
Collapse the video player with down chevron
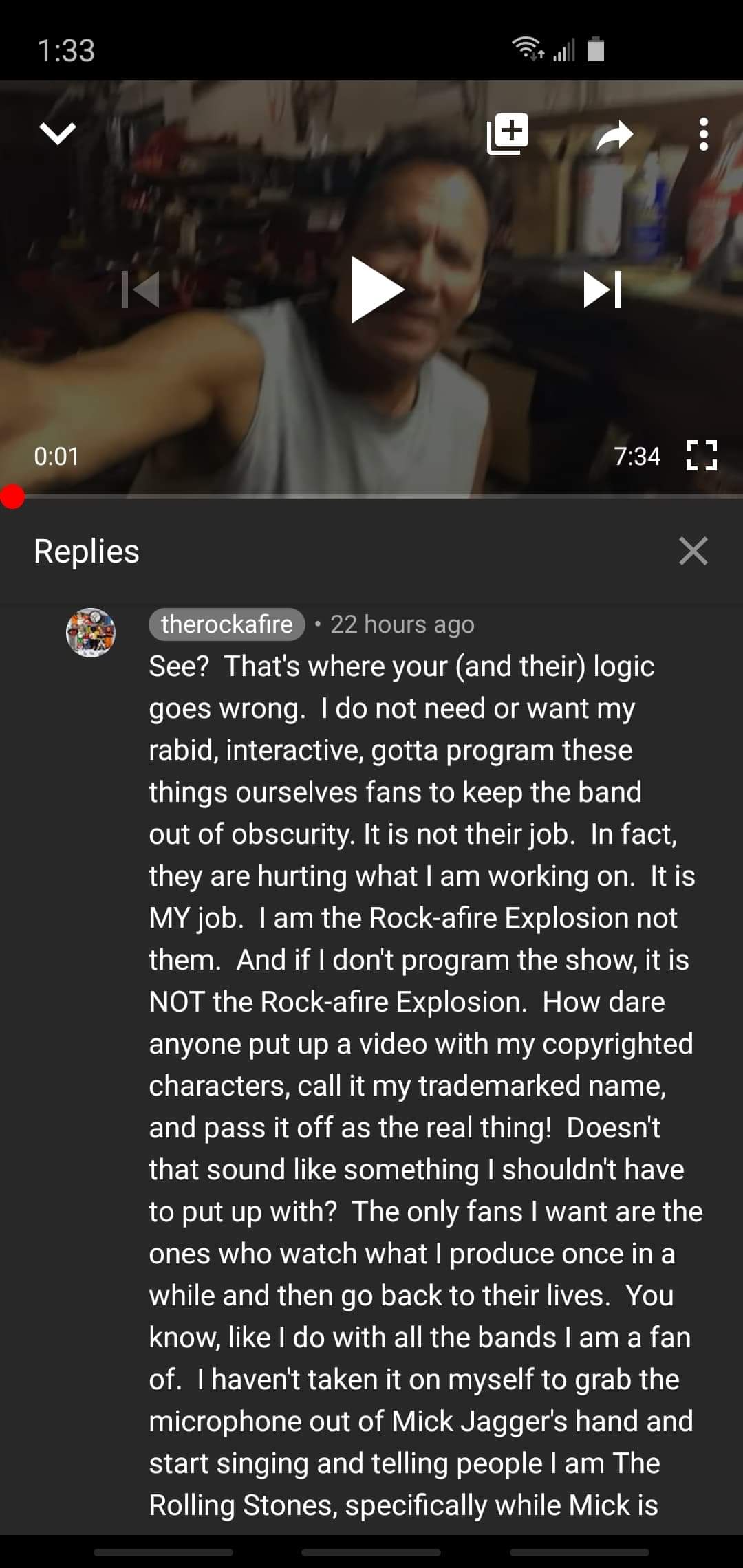58,133
